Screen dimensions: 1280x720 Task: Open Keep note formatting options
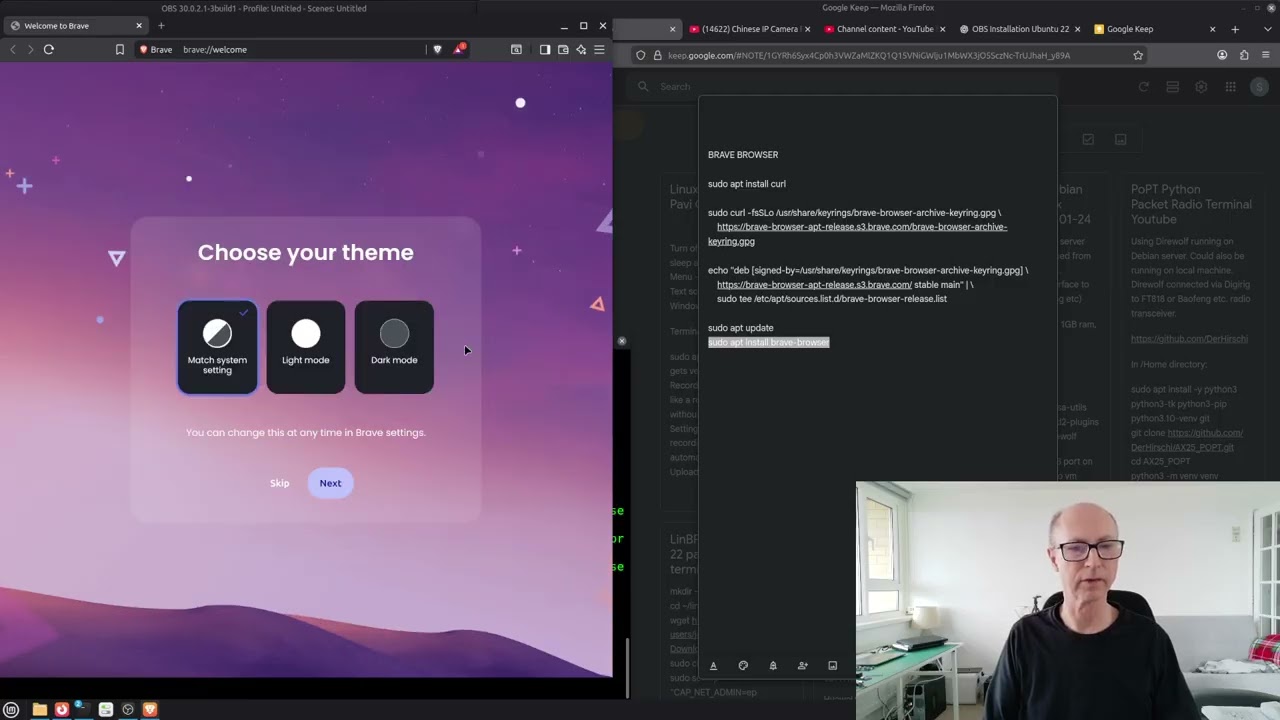(x=713, y=665)
